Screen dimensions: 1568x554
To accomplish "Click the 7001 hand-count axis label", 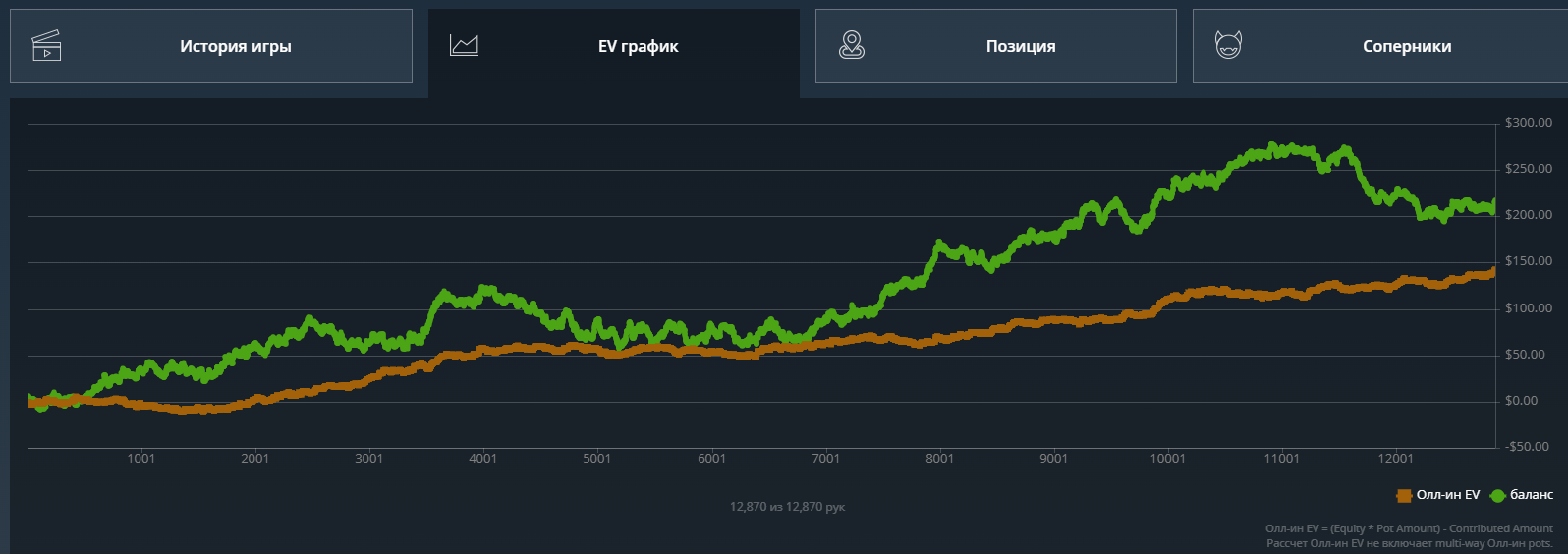I will 826,459.
